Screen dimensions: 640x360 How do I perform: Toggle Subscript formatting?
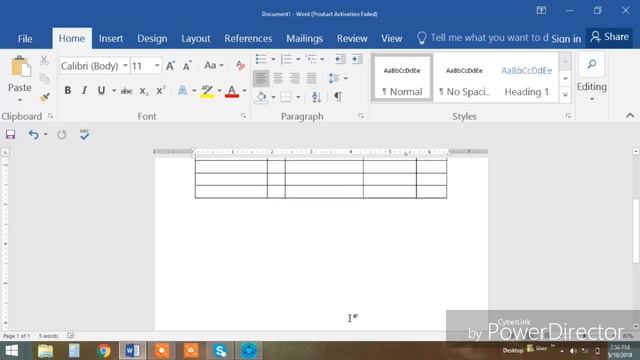[144, 91]
